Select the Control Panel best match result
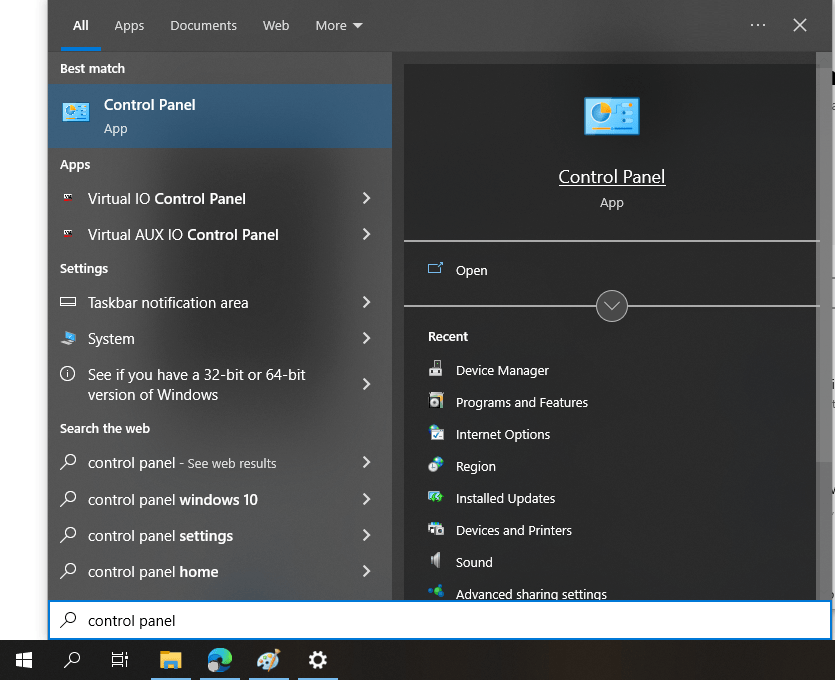The image size is (835, 680). 220,116
